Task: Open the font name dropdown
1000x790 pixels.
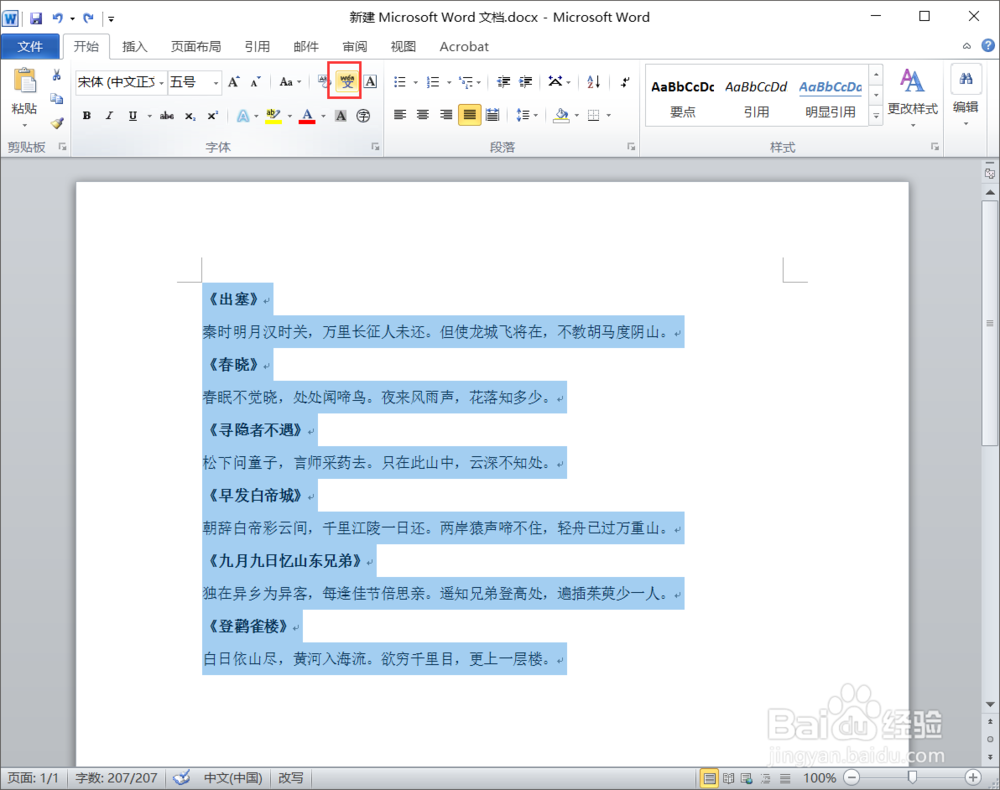Action: (163, 82)
